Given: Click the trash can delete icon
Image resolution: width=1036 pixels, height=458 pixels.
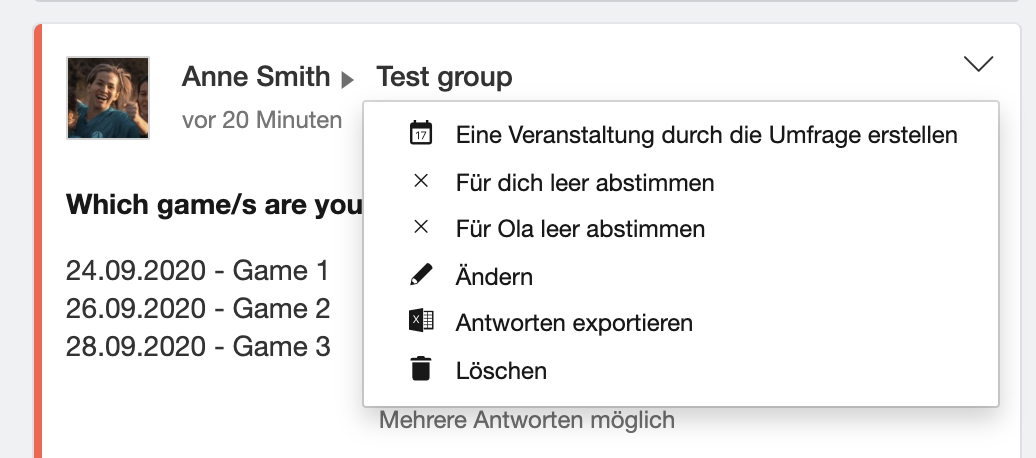Looking at the screenshot, I should (421, 368).
